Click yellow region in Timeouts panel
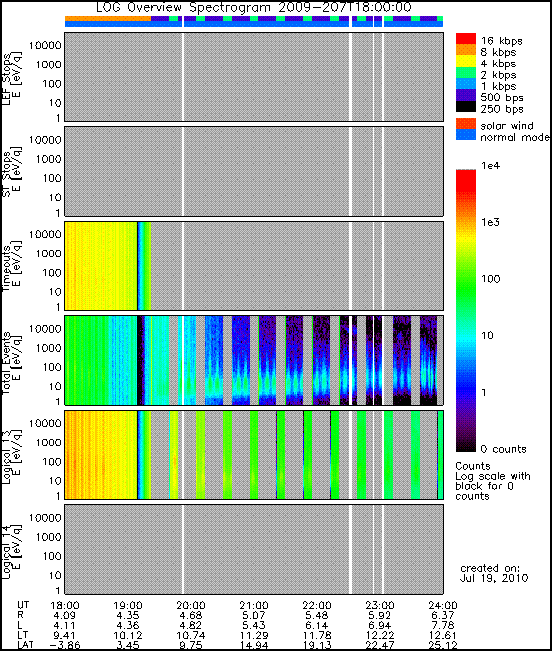The height and width of the screenshot is (651, 552). click(101, 266)
